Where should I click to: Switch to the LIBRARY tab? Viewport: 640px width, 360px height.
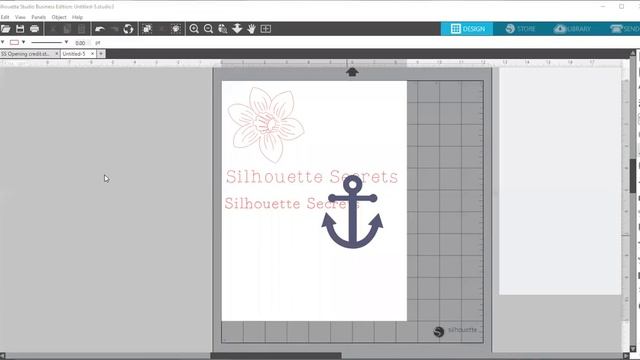tap(572, 29)
